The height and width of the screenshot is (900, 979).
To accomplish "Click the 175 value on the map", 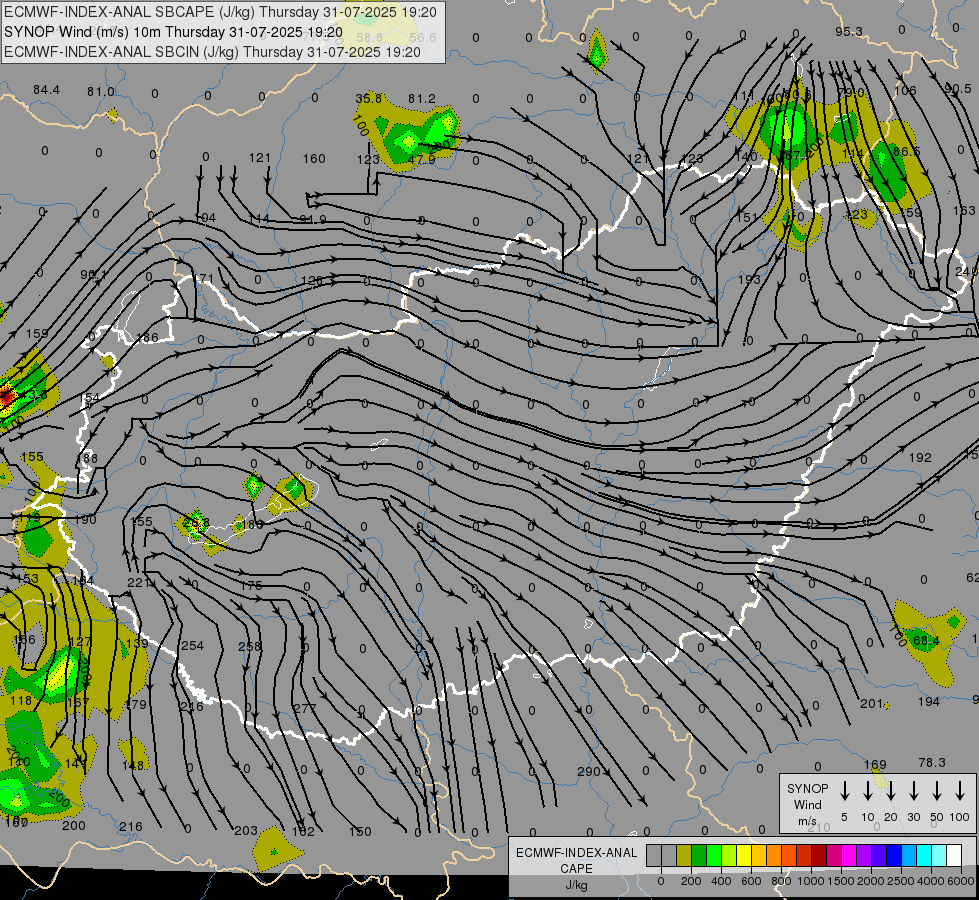I will pos(251,586).
